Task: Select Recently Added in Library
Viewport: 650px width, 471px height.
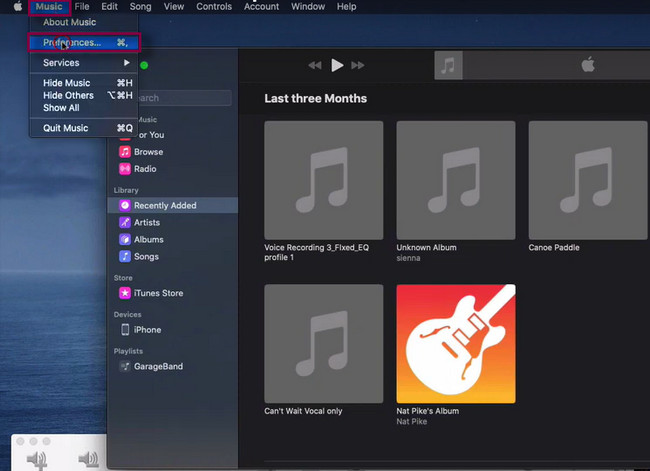Action: point(172,205)
